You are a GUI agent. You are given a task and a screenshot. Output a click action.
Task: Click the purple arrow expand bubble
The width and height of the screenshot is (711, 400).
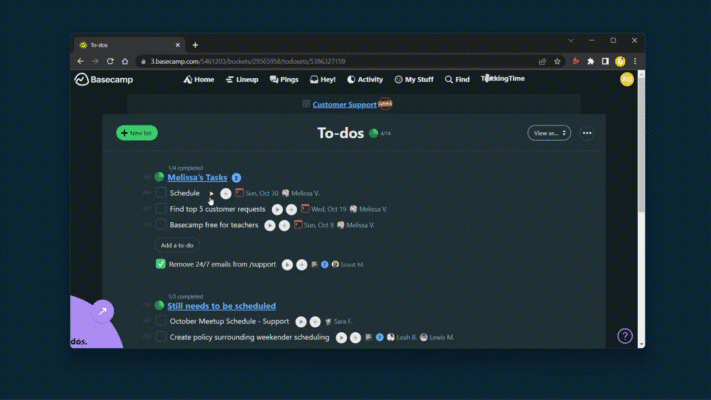(103, 311)
